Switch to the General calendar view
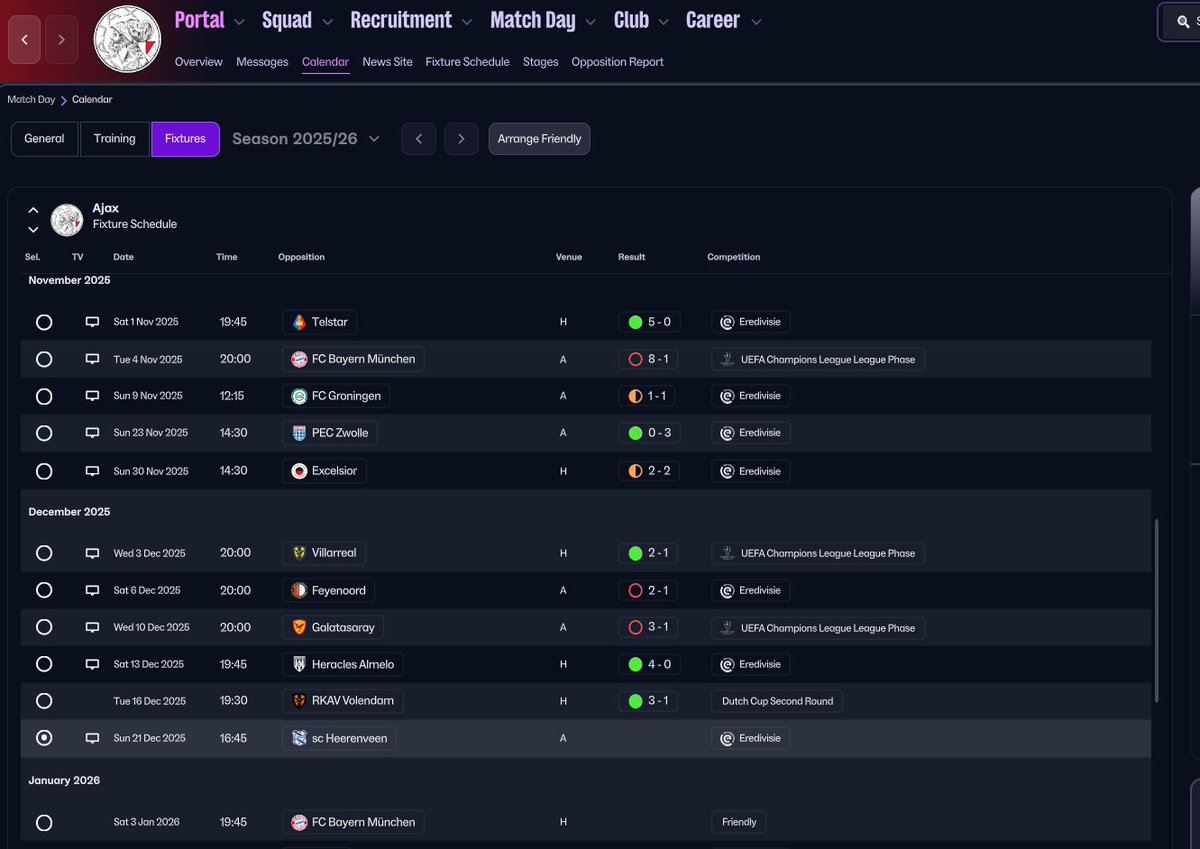The height and width of the screenshot is (849, 1200). [x=44, y=139]
